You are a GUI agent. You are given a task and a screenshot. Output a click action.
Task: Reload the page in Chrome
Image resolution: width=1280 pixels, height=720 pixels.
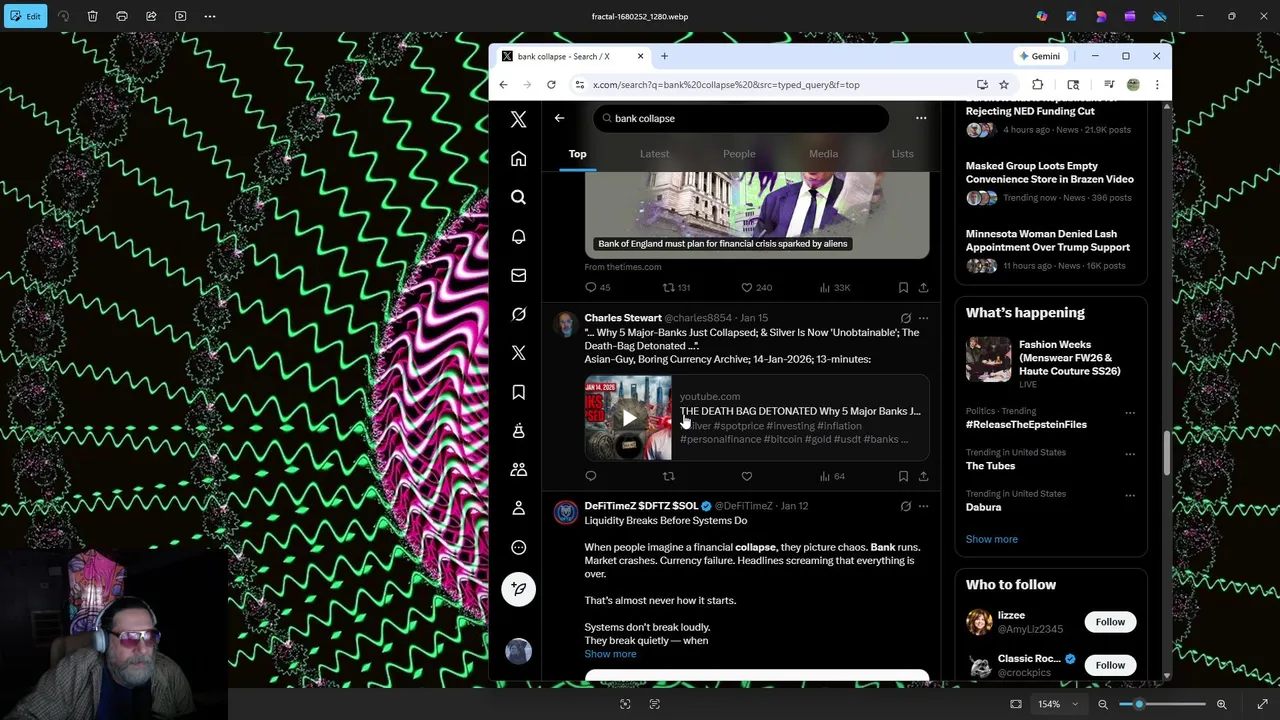click(x=551, y=85)
